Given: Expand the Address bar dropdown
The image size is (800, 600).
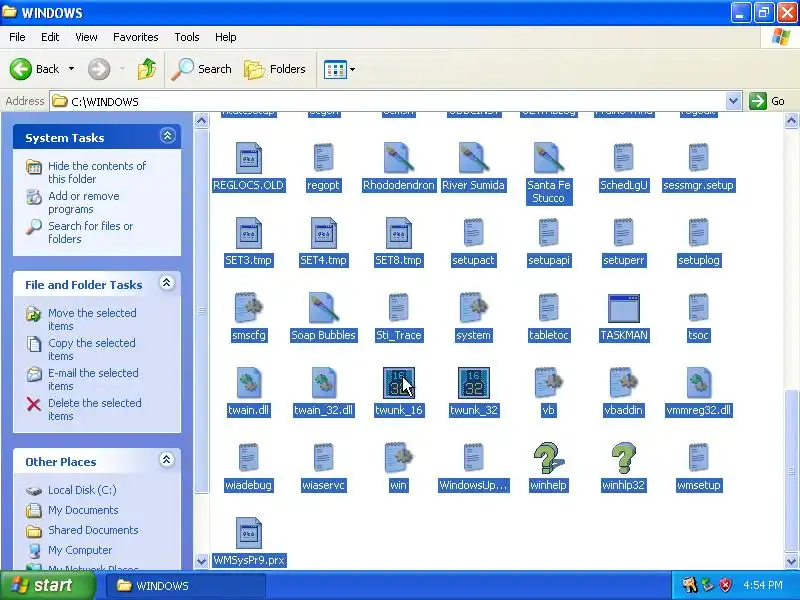Looking at the screenshot, I should click(733, 101).
